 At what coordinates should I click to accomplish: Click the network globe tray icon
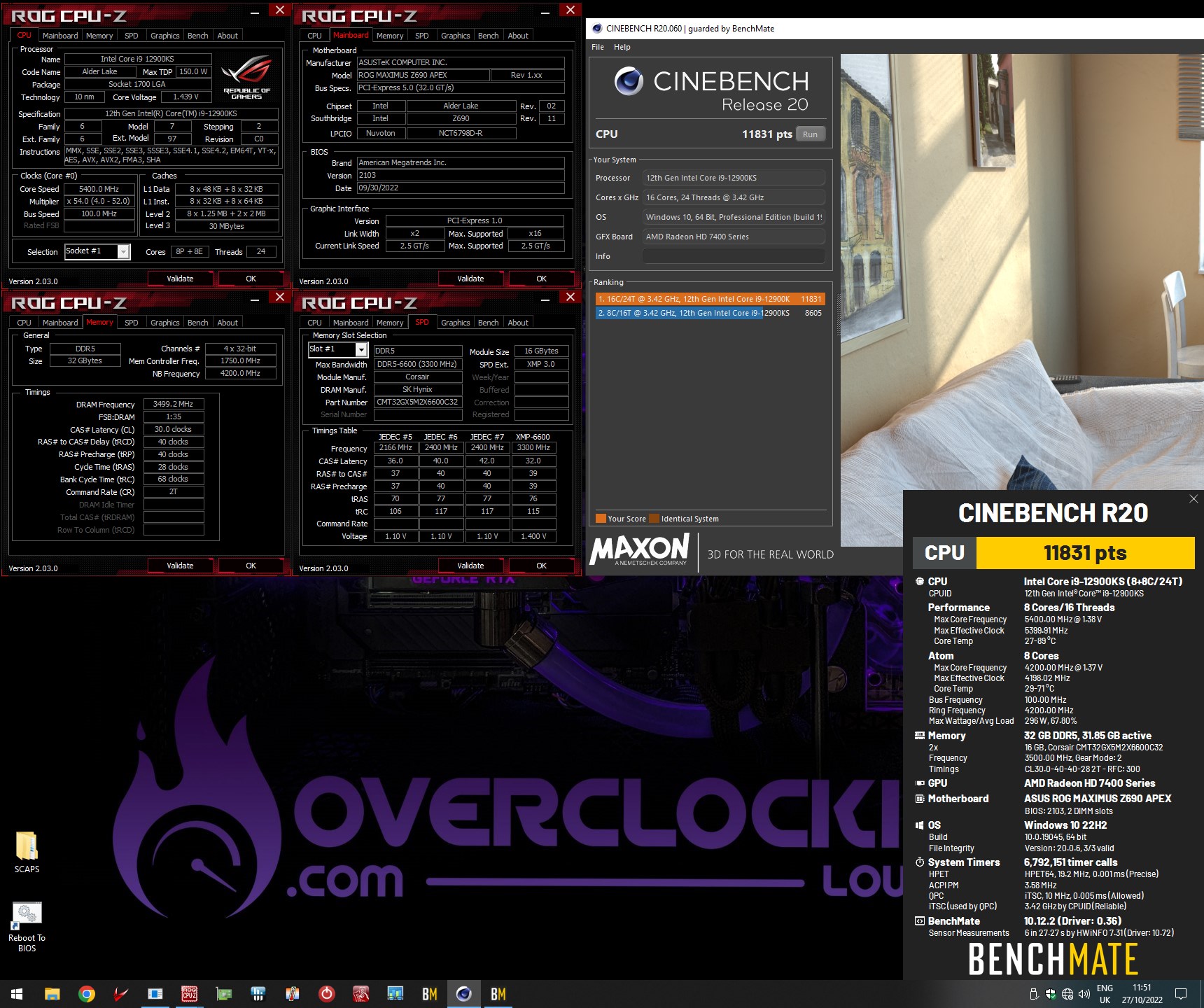click(1067, 994)
